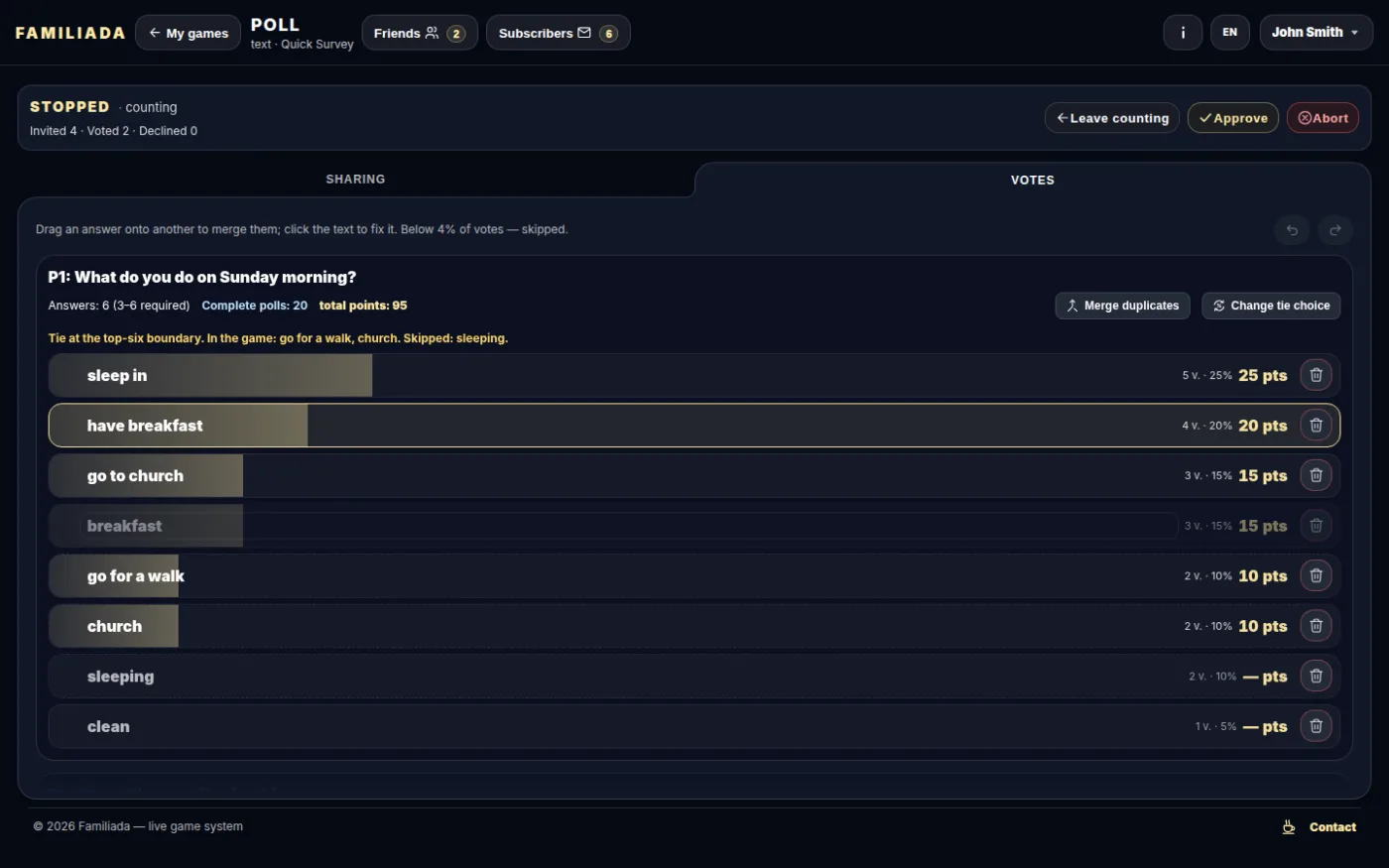The image size is (1389, 868).
Task: Open the Friends list
Action: 420,33
